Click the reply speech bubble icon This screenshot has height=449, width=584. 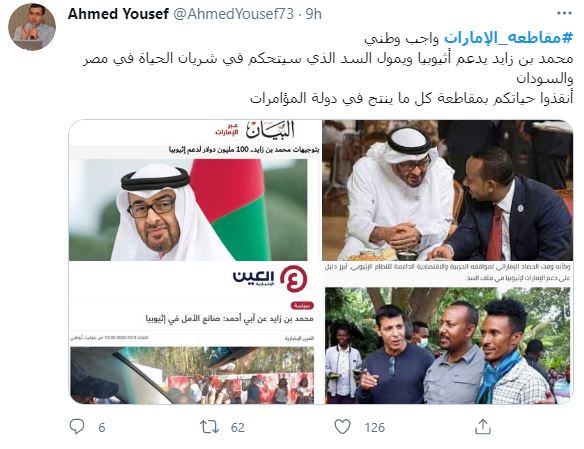pos(77,426)
